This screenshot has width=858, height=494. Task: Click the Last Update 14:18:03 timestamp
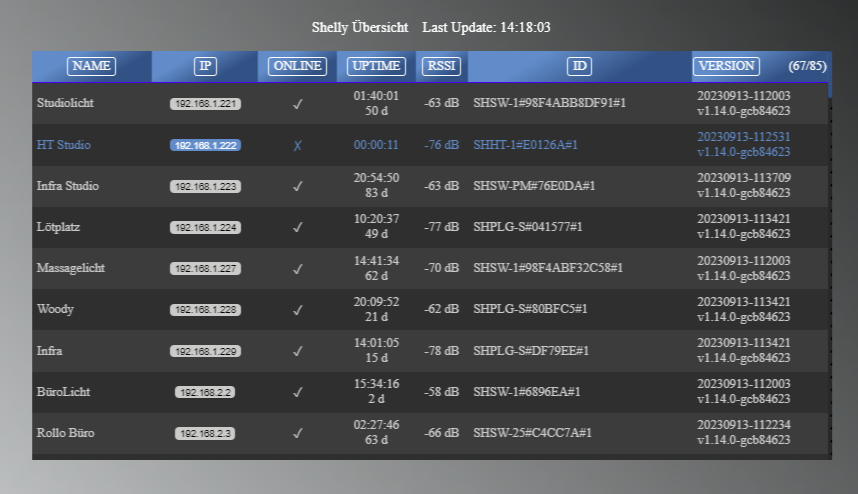(x=486, y=27)
